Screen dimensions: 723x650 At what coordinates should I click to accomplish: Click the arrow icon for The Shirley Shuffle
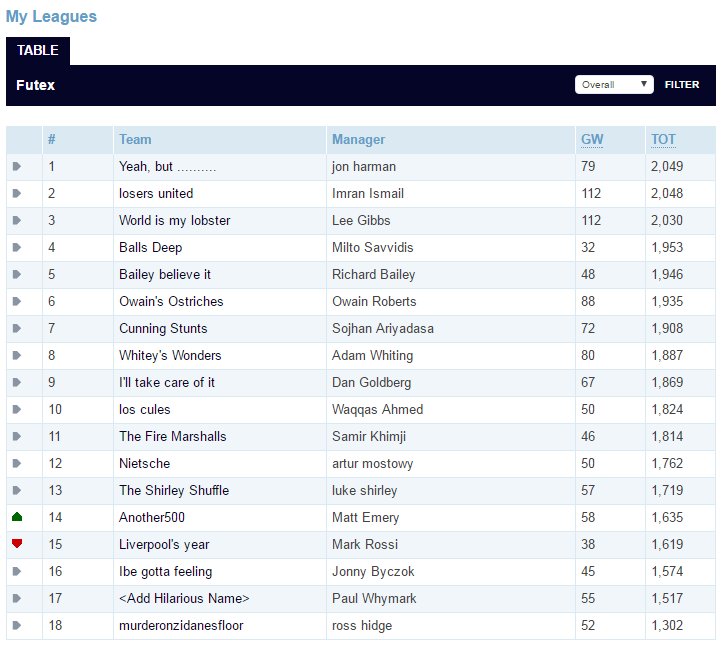(17, 490)
